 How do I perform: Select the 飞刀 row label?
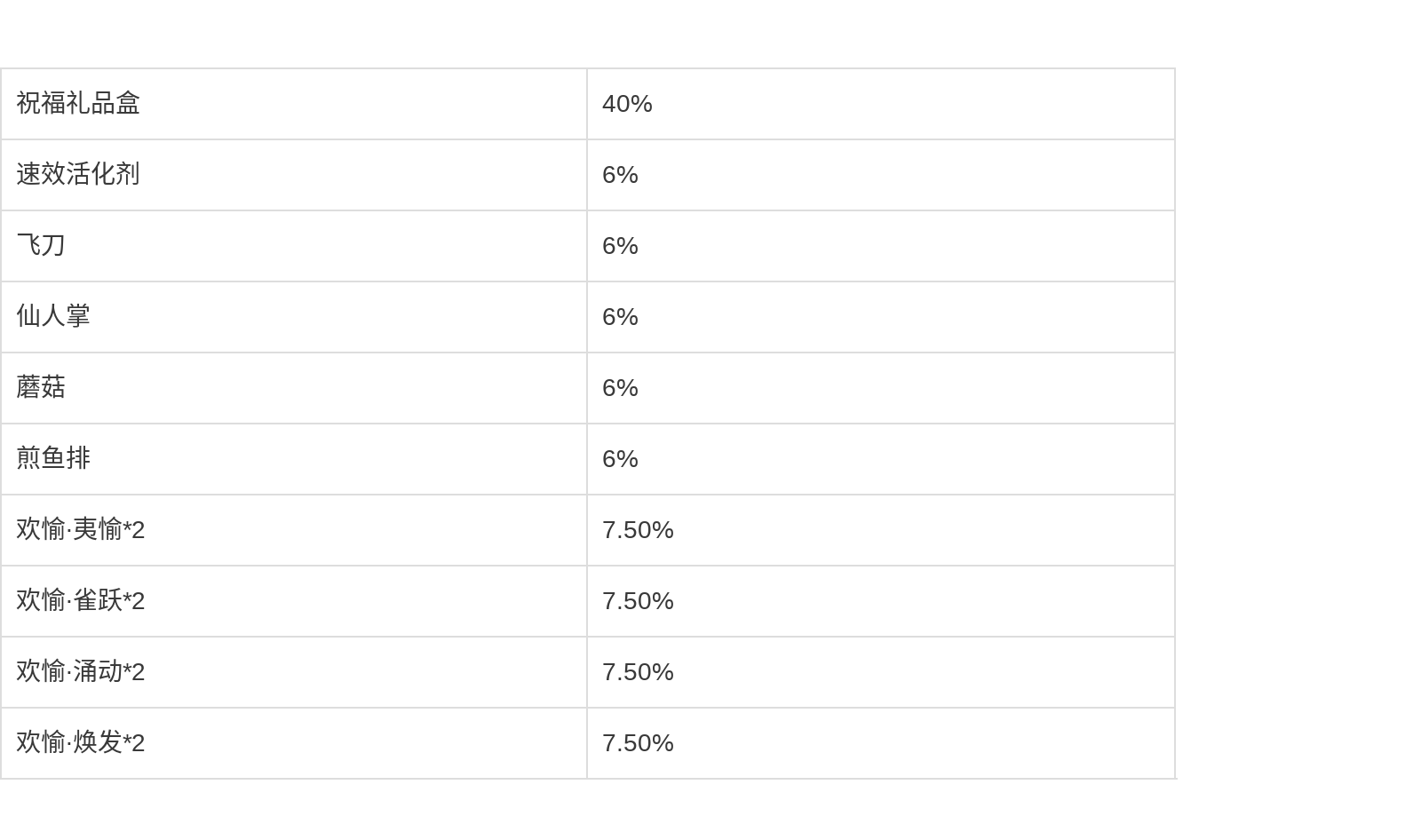pos(41,246)
